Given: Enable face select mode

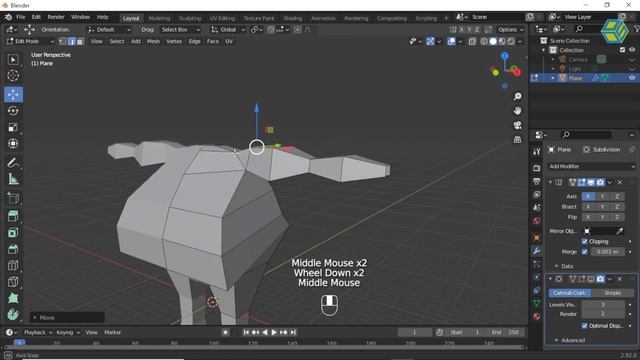Looking at the screenshot, I should coord(80,41).
